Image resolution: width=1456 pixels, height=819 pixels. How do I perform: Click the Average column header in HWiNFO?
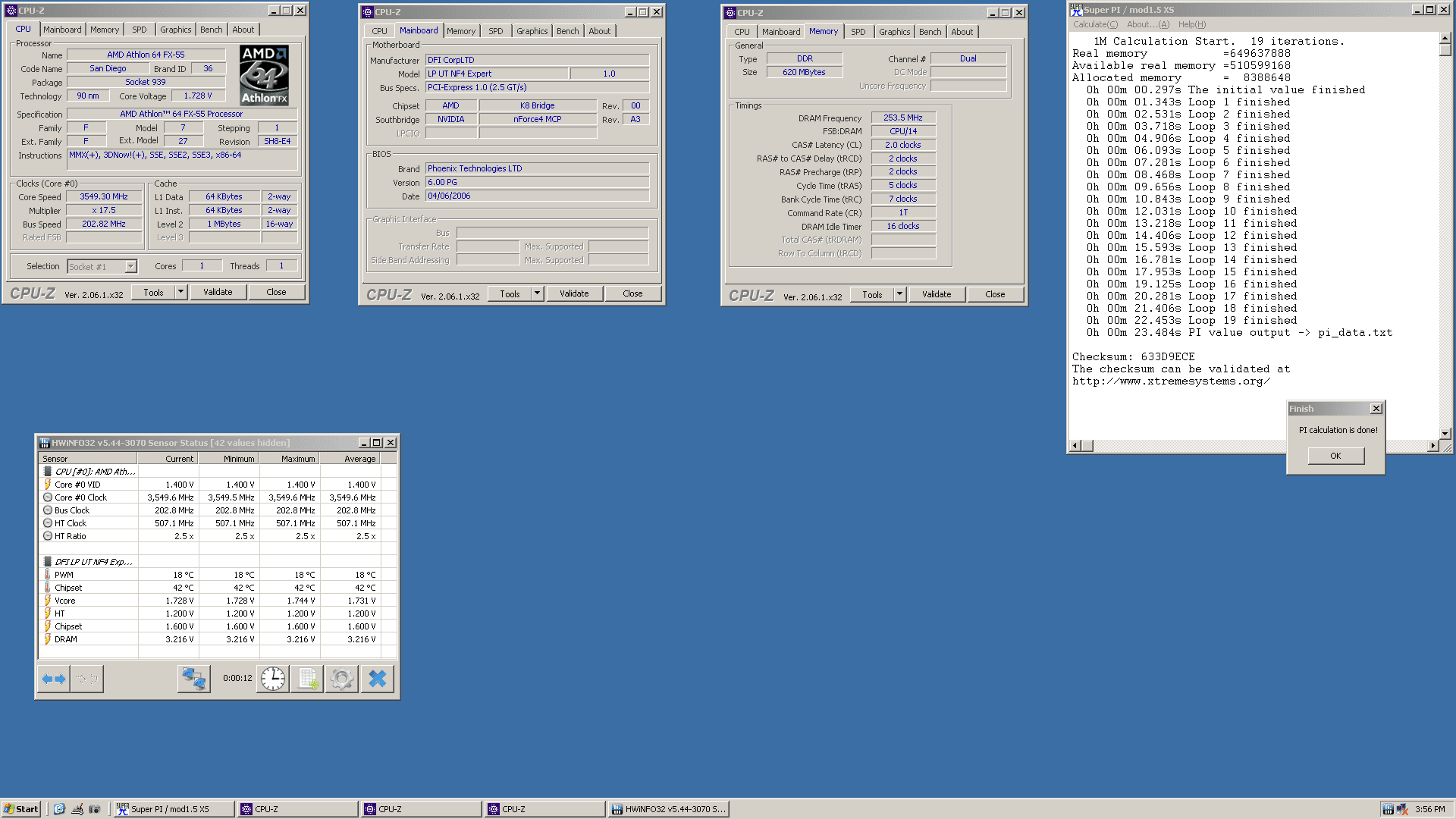(350, 459)
